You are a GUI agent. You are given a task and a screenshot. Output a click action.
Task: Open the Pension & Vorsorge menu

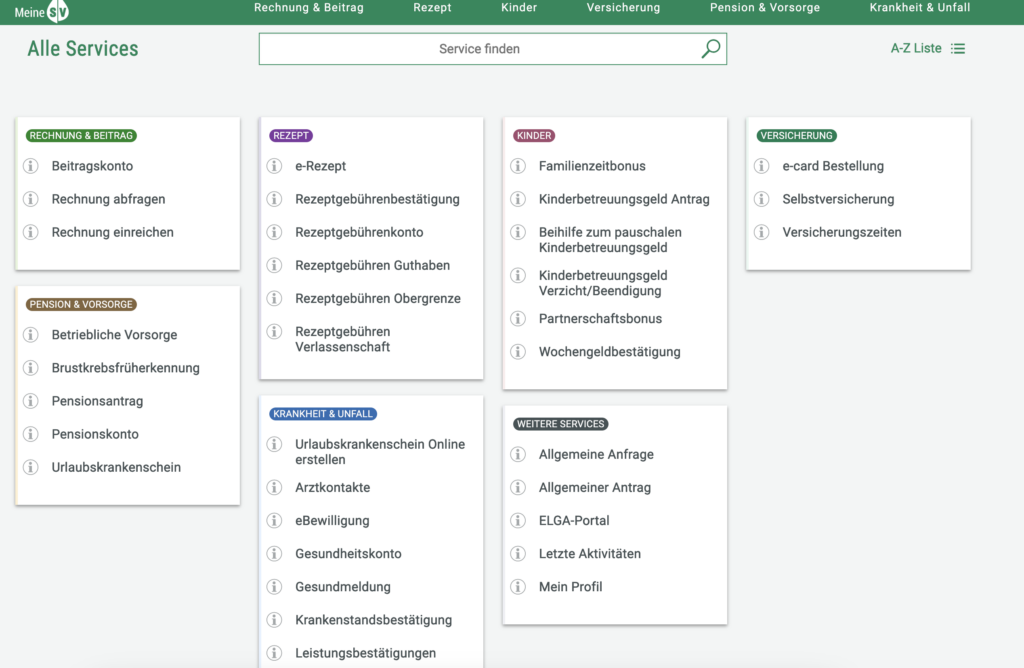click(x=765, y=8)
